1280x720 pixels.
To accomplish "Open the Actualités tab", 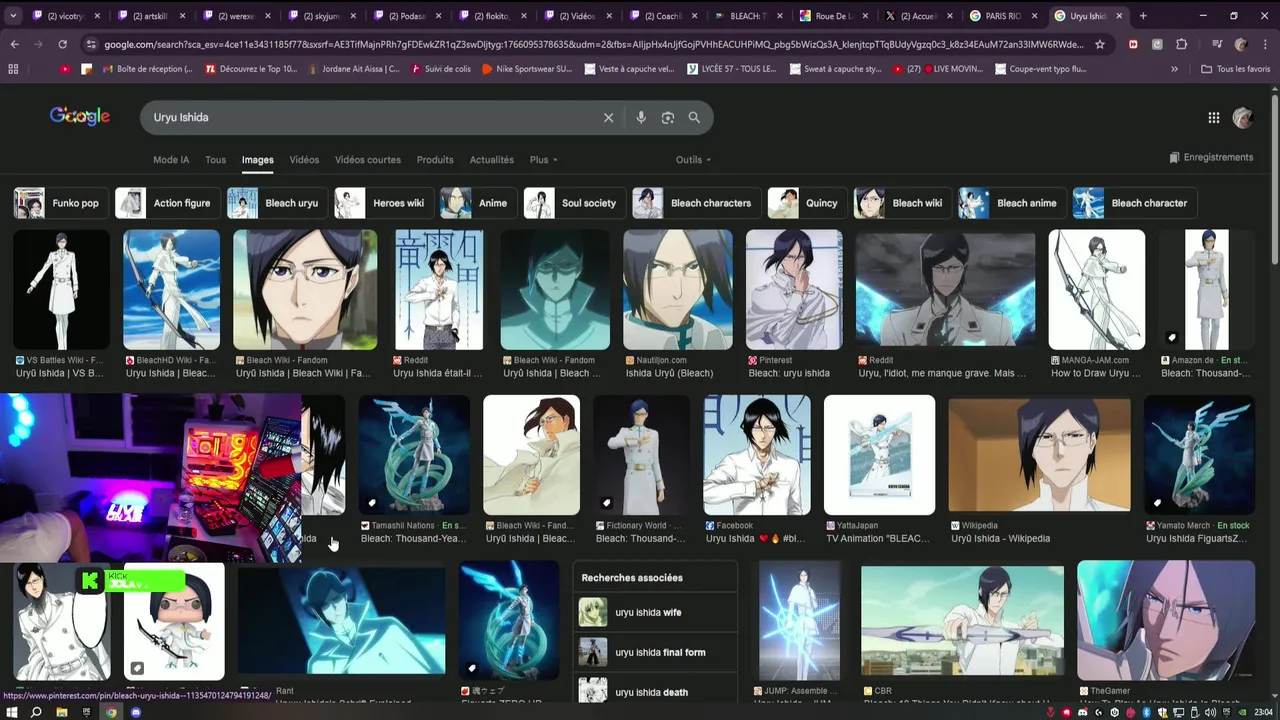I will (x=492, y=160).
